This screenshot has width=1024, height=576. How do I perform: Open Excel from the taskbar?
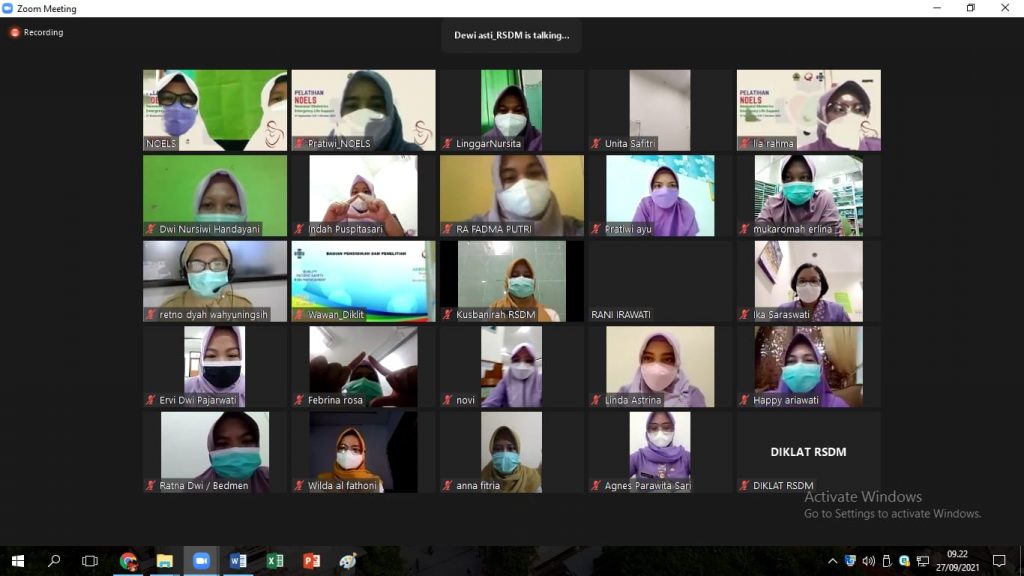coord(275,561)
